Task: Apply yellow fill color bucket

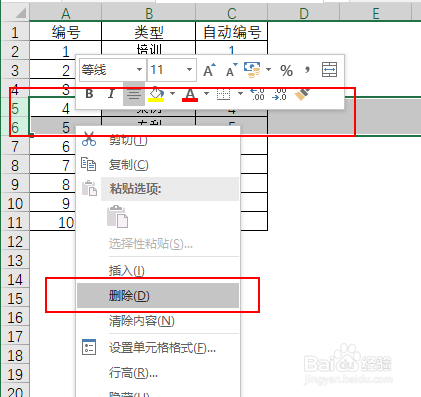Action: [x=156, y=94]
